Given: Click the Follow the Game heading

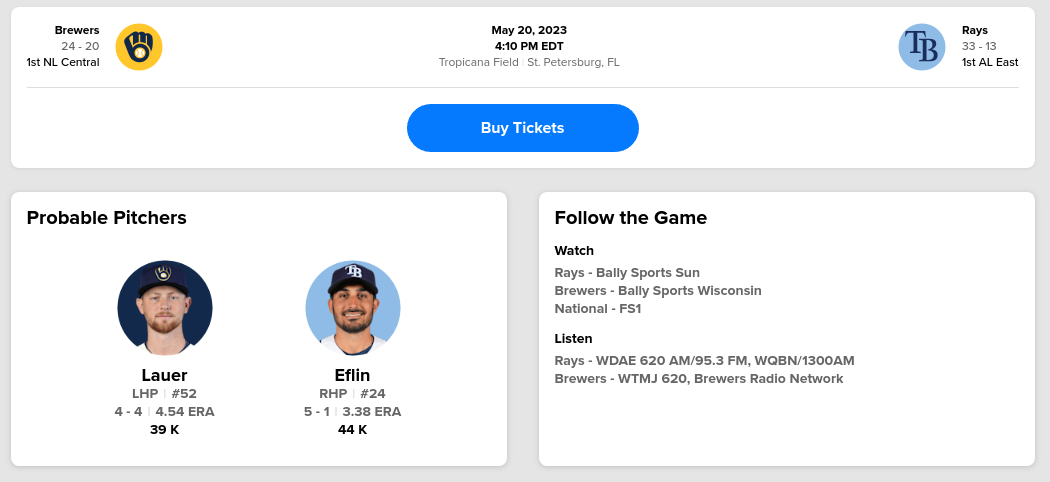Looking at the screenshot, I should (x=631, y=218).
